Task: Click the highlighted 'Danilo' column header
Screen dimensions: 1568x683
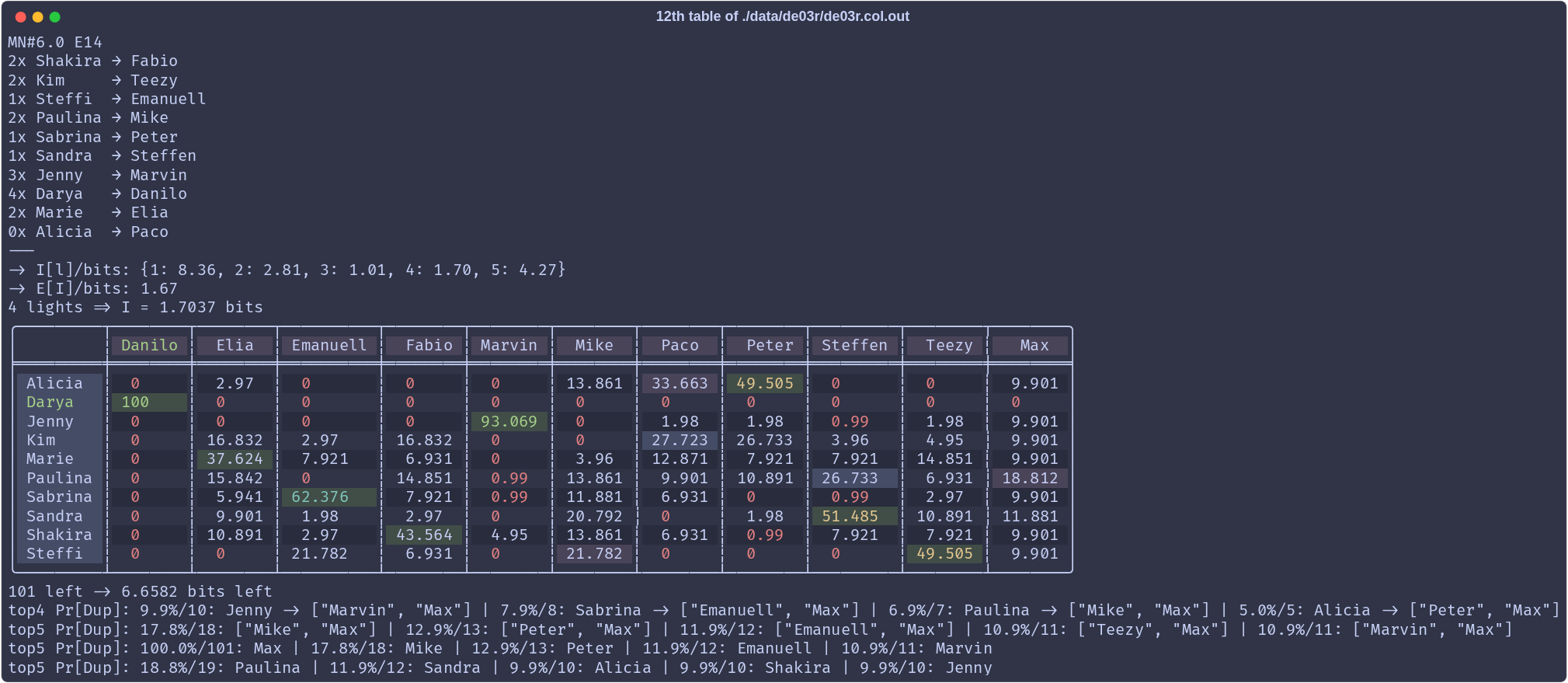Action: (149, 346)
